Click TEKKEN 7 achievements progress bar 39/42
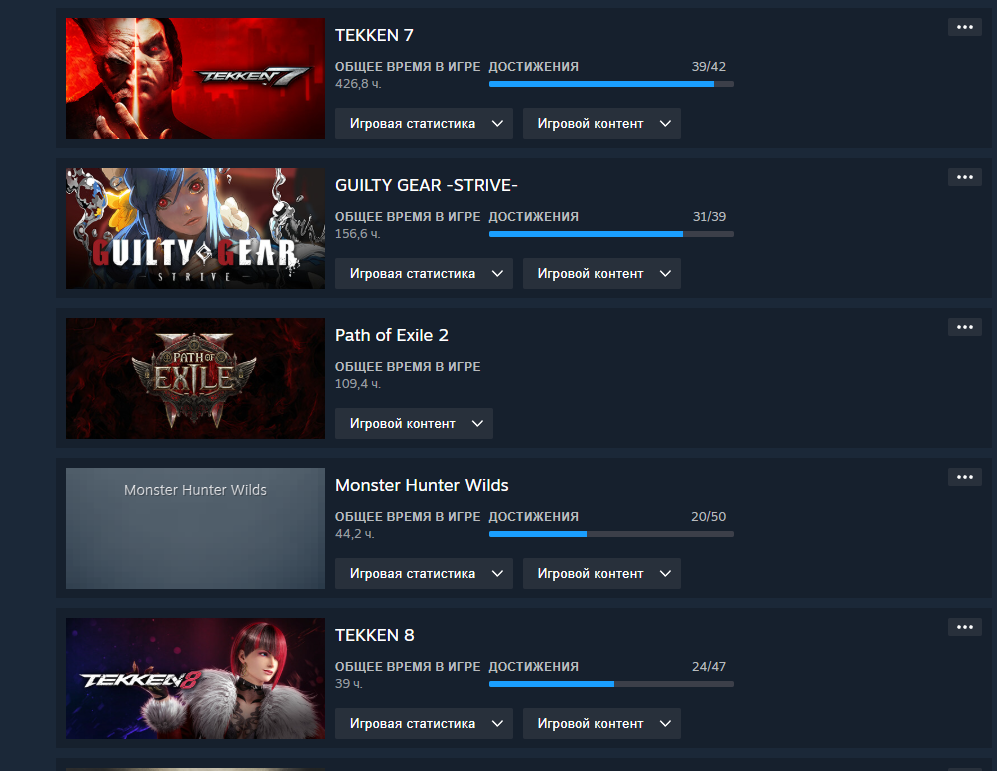 [x=611, y=84]
